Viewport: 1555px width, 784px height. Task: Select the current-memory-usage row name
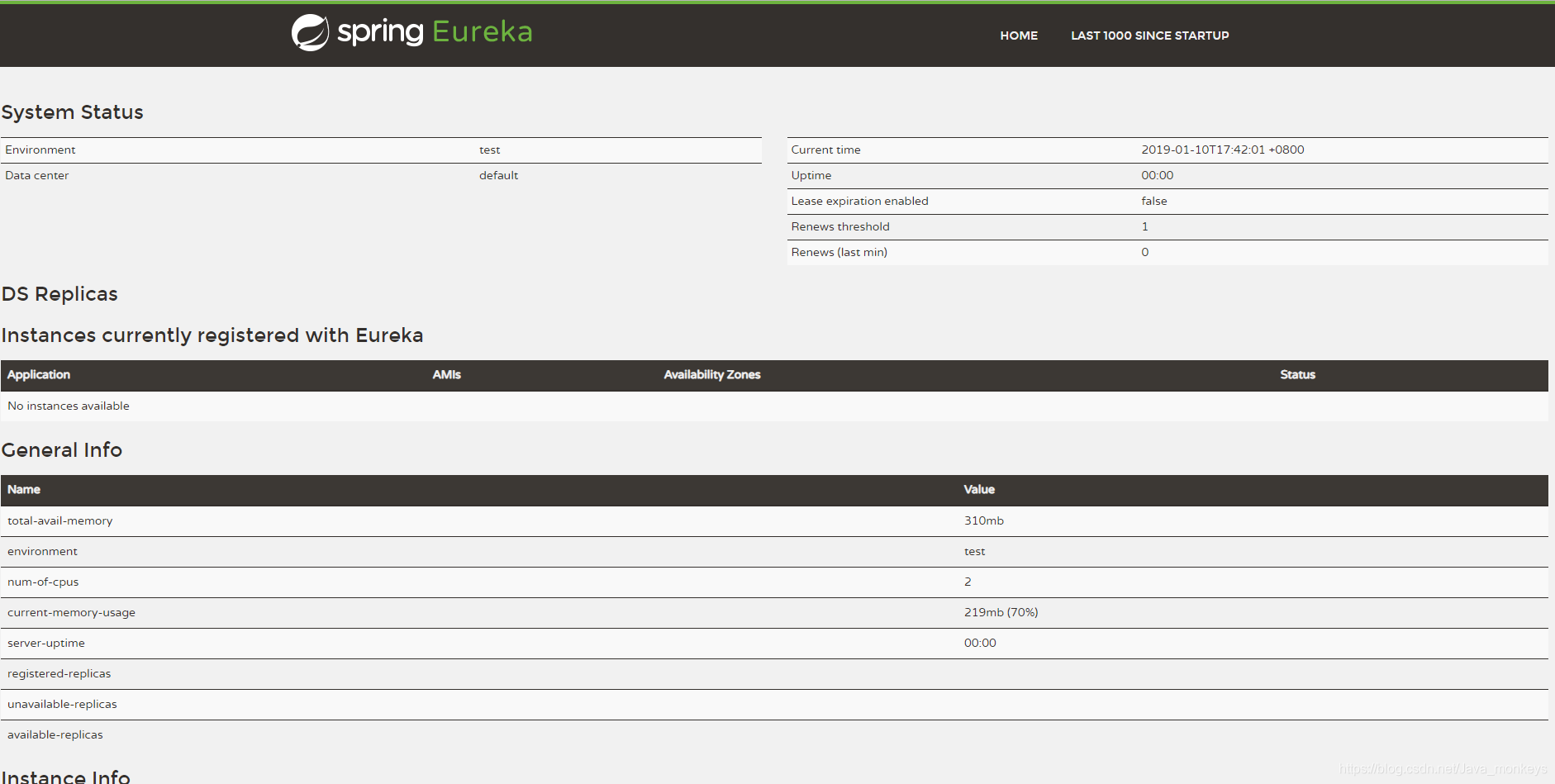click(x=71, y=612)
